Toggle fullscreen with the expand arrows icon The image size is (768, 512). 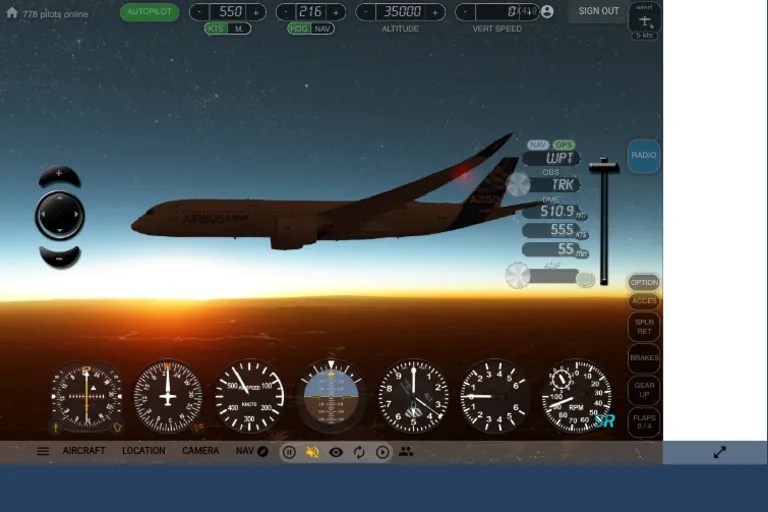point(720,452)
